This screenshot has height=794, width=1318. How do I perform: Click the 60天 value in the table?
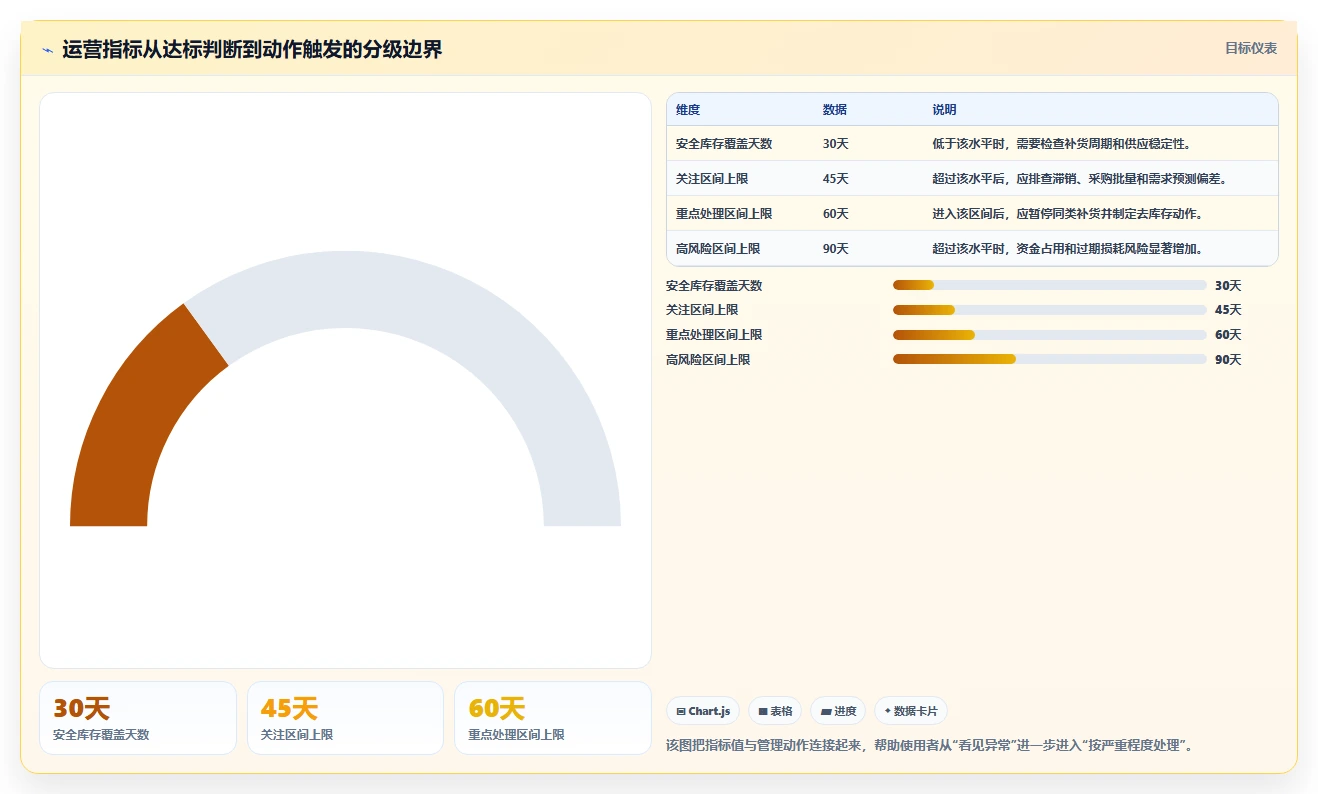836,214
